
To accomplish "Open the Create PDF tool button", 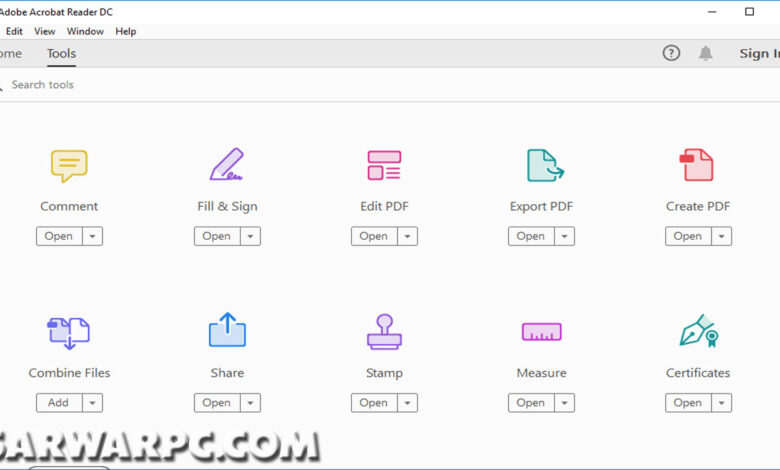I will click(688, 236).
